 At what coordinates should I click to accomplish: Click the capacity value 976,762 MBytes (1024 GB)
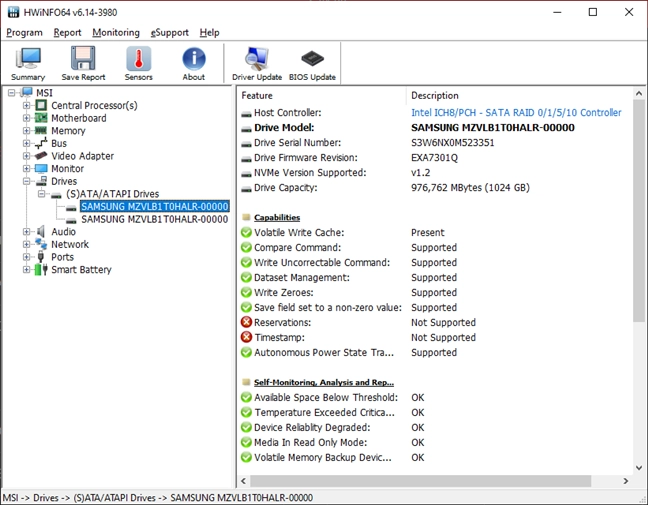(x=470, y=188)
